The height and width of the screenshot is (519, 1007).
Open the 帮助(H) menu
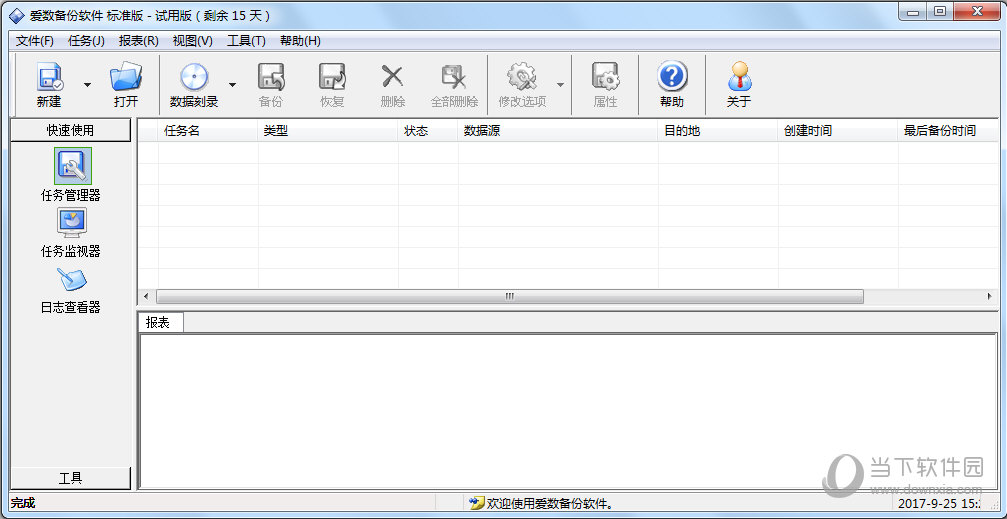pyautogui.click(x=300, y=41)
